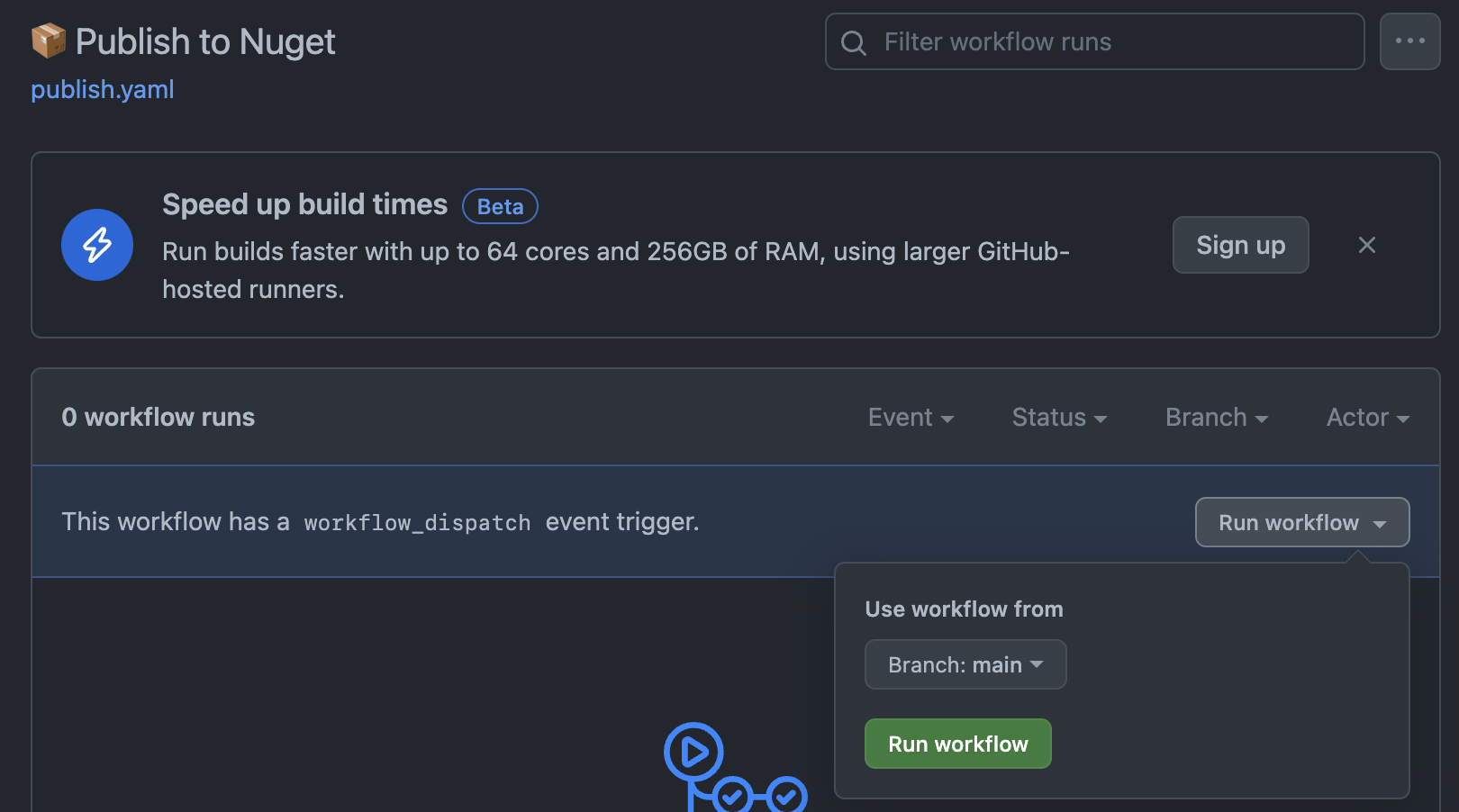Viewport: 1459px width, 812px height.
Task: Click the play workflow illustration icon
Action: pos(691,751)
